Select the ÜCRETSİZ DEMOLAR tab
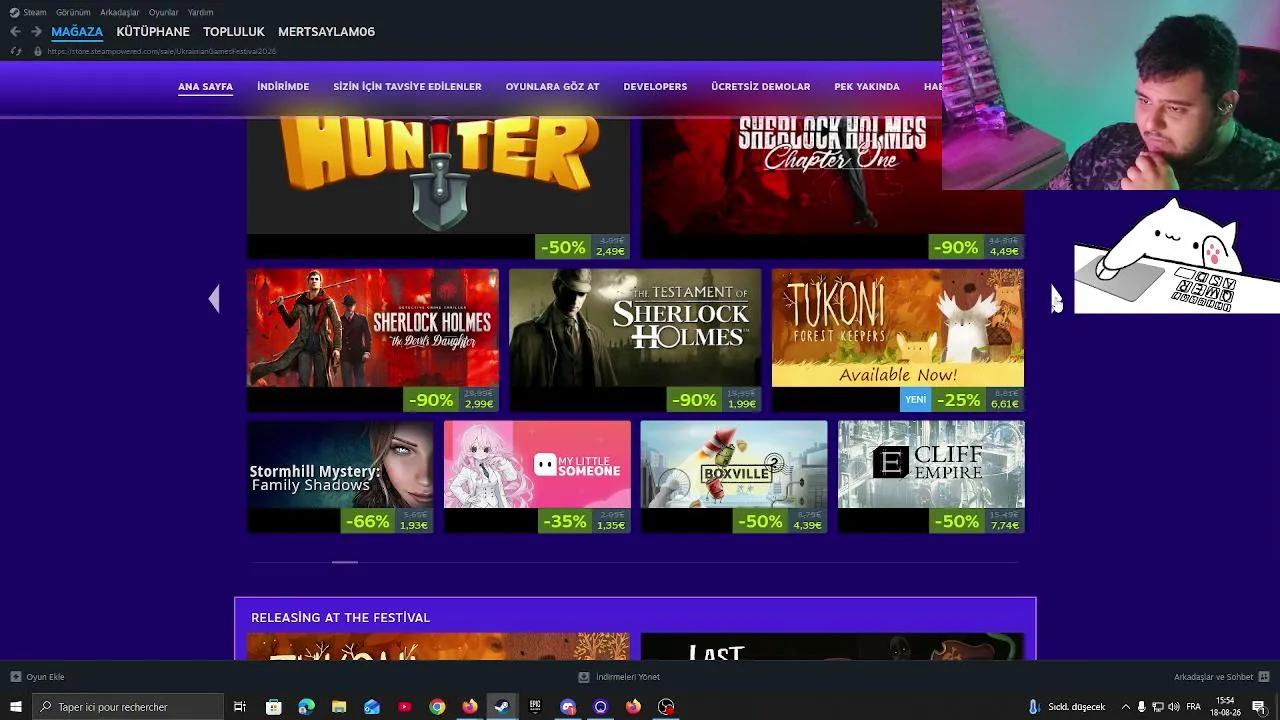Viewport: 1280px width, 720px height. 760,87
